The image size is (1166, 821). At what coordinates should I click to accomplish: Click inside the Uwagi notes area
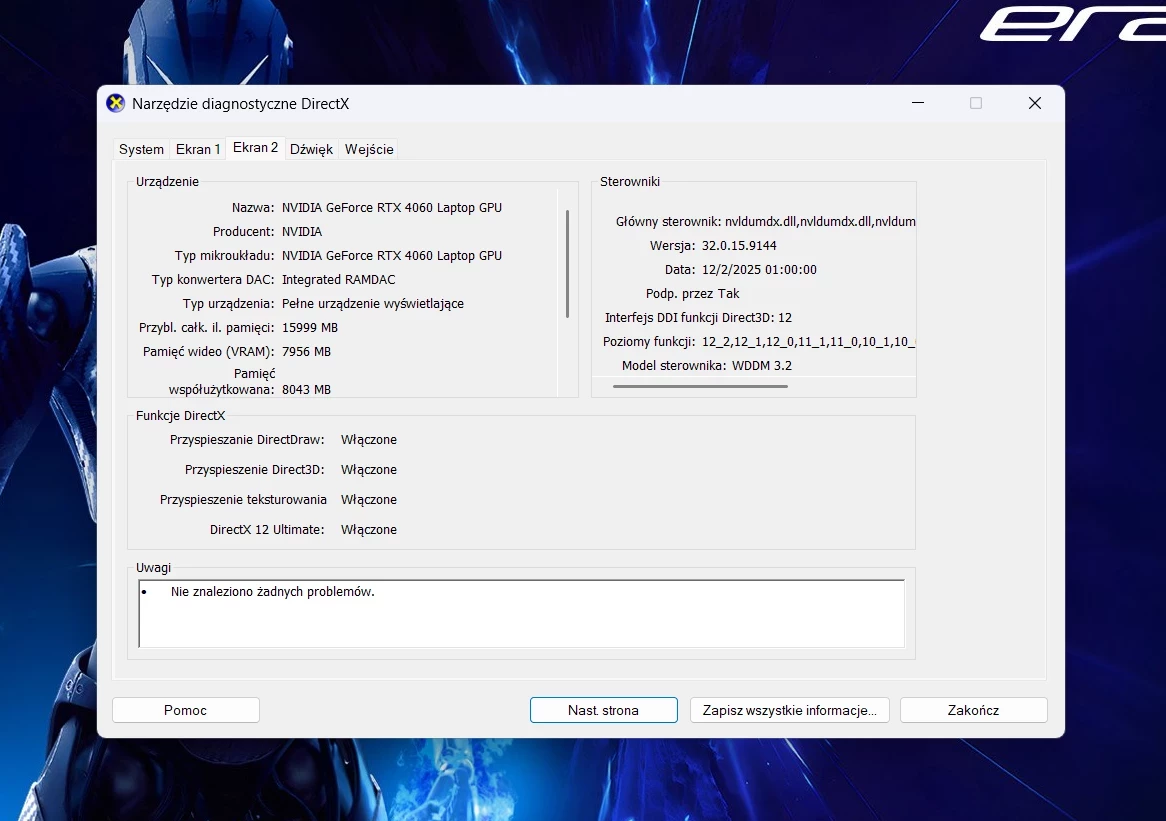point(520,615)
